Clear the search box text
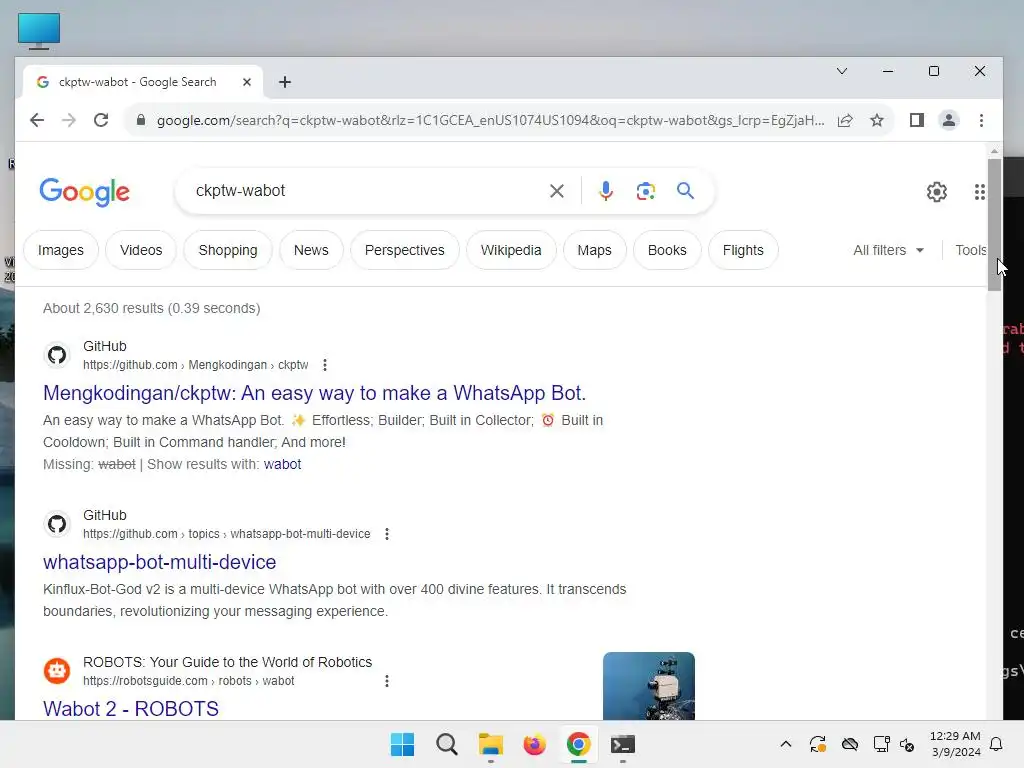 point(556,191)
